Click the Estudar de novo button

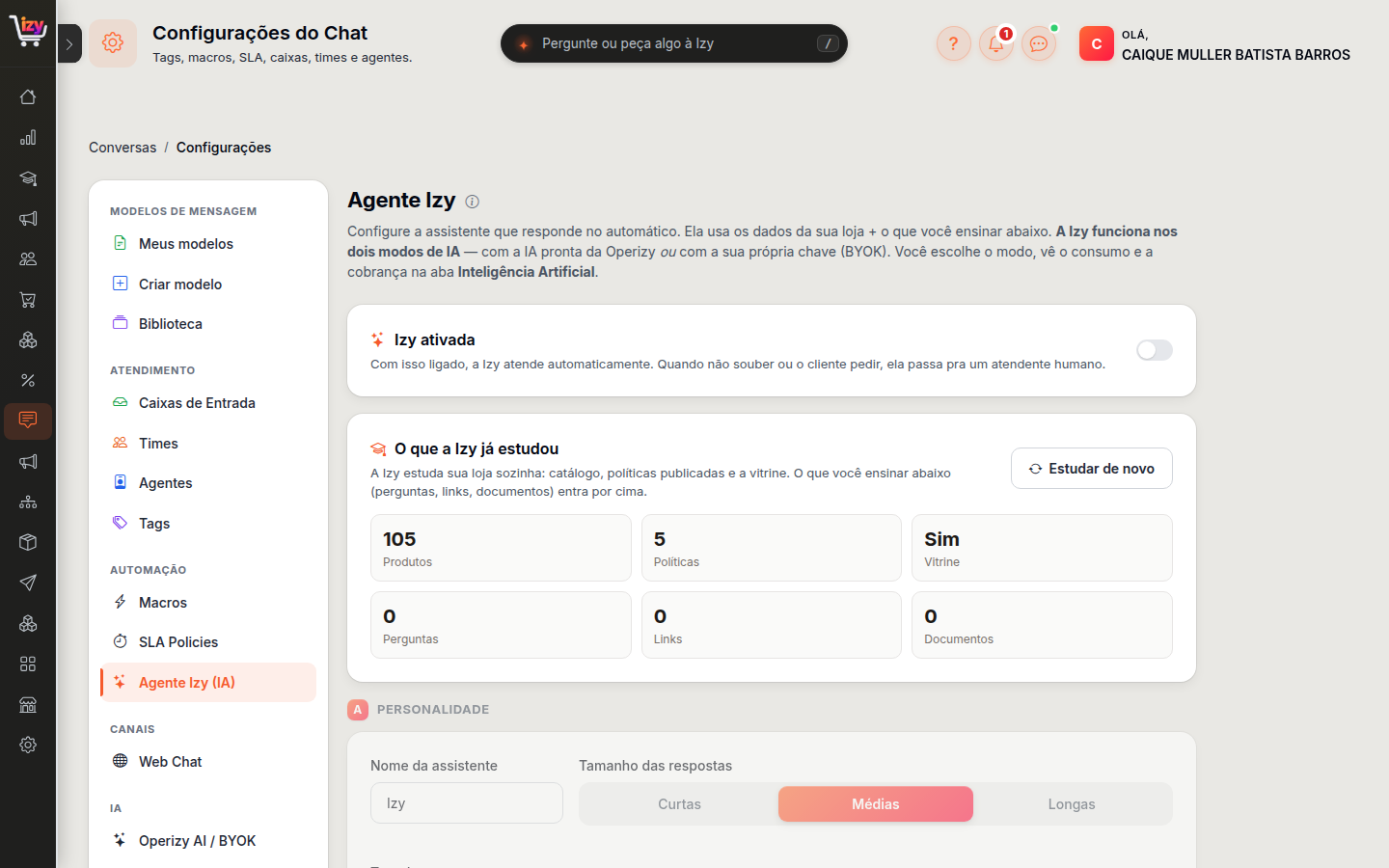(x=1092, y=469)
